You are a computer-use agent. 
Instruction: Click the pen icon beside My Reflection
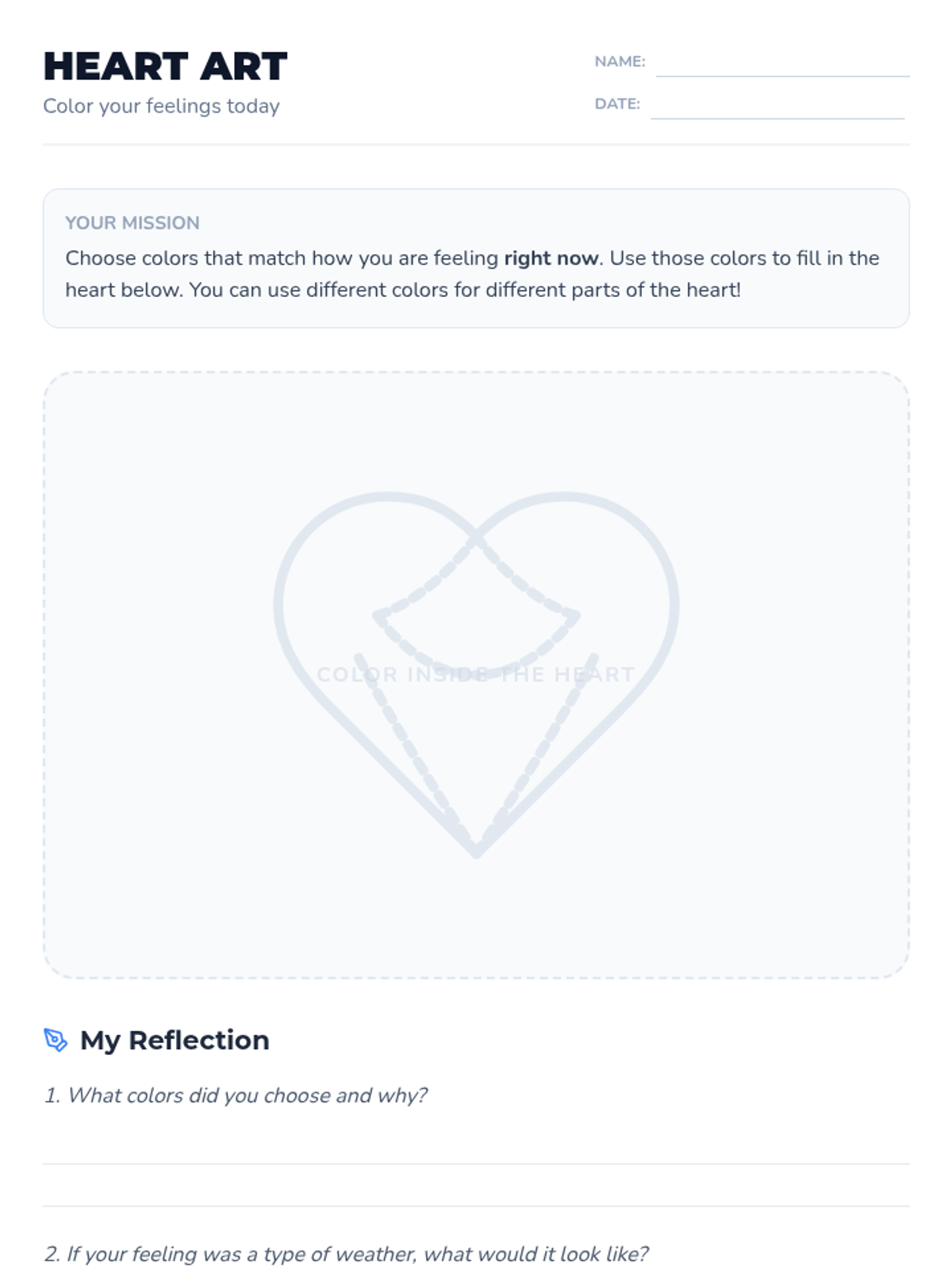pos(56,1040)
